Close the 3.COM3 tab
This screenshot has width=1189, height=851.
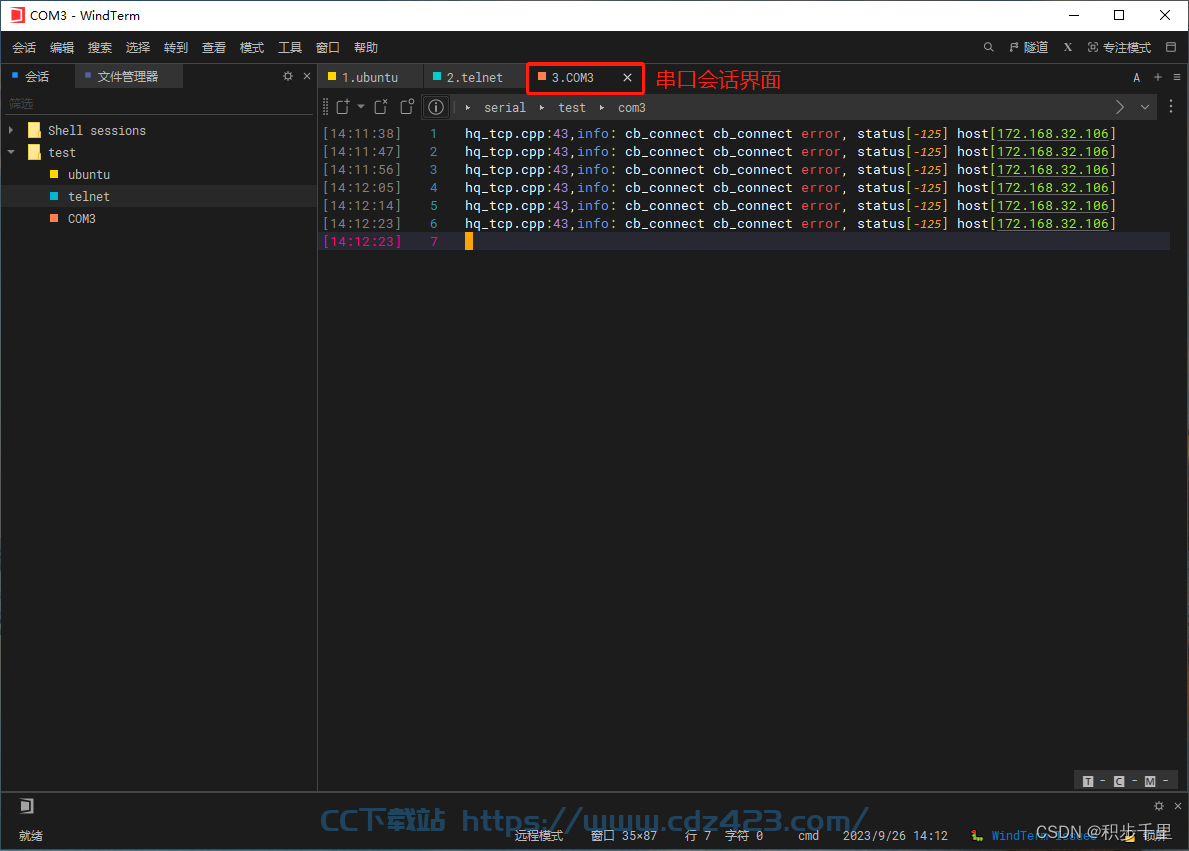click(627, 77)
